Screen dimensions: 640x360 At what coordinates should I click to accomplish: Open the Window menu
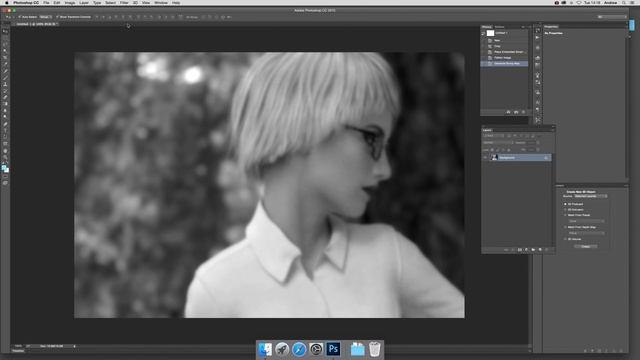pos(161,2)
